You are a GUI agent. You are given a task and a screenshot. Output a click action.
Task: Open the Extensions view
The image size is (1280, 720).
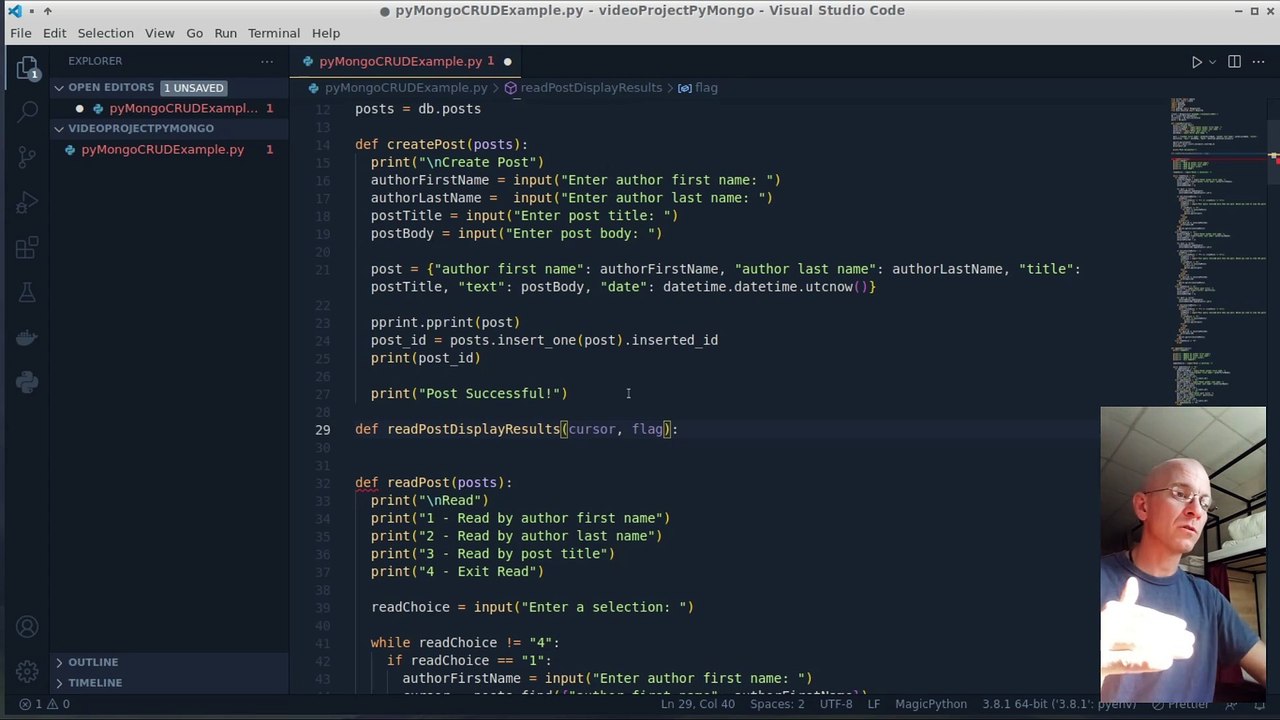pos(27,247)
